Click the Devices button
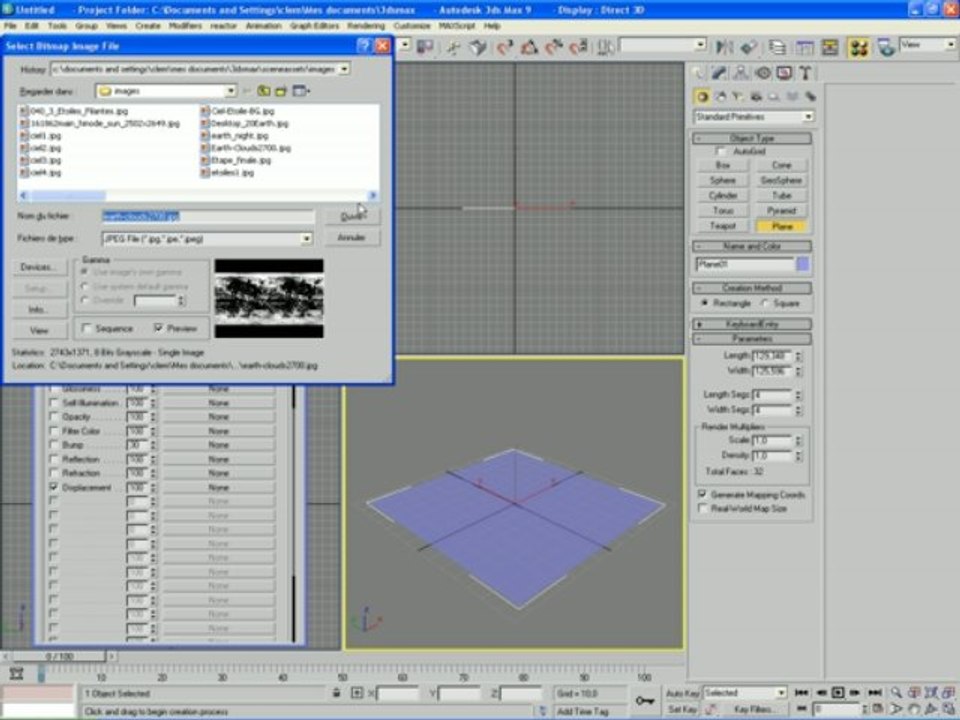960x720 pixels. point(40,267)
